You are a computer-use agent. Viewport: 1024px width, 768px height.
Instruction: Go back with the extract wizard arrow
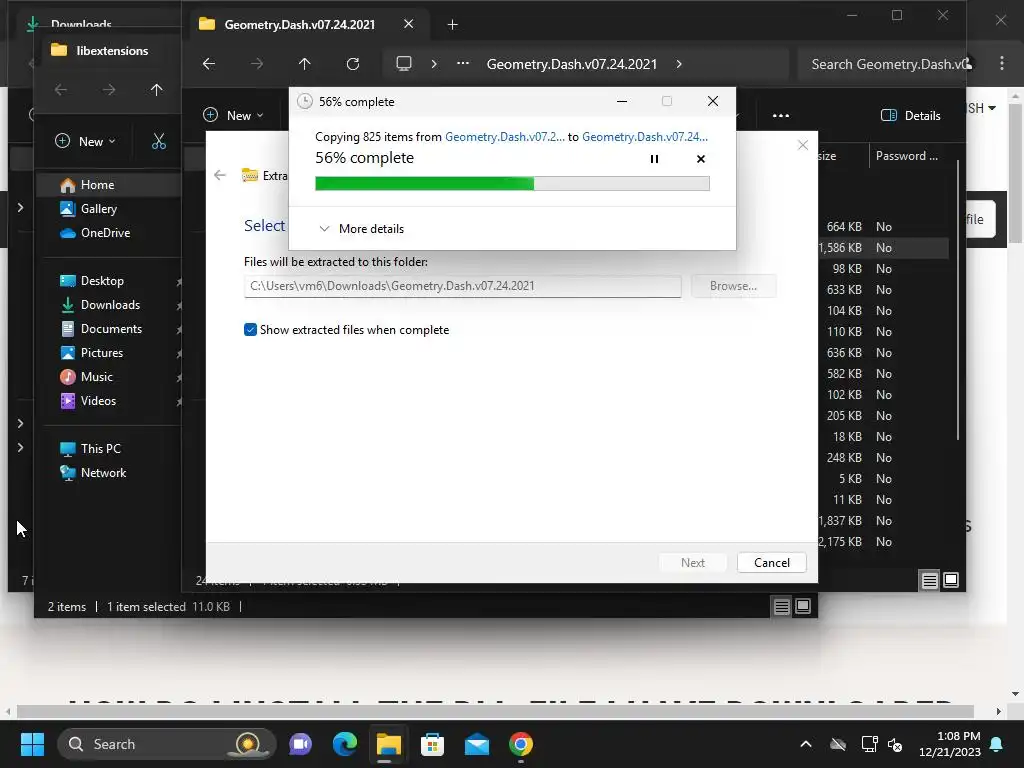[x=220, y=175]
